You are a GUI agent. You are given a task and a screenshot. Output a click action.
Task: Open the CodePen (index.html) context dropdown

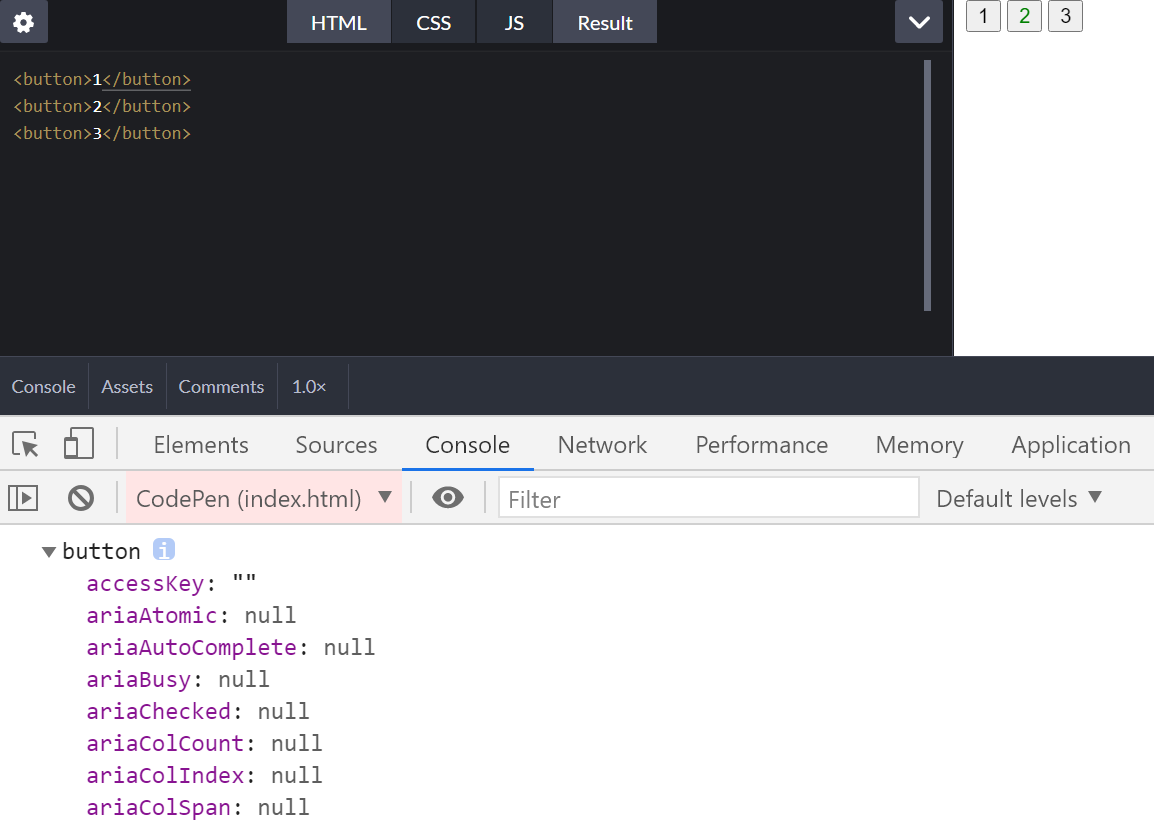click(x=263, y=498)
